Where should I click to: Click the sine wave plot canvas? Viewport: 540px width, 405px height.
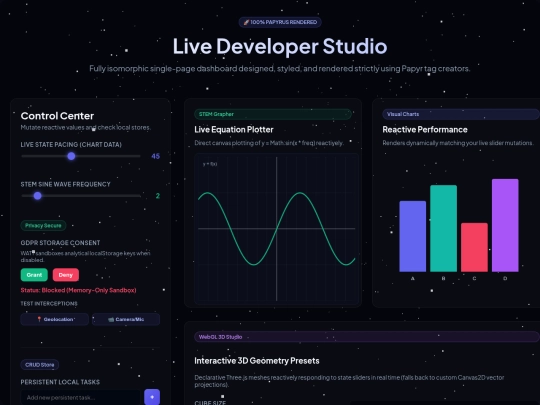point(277,229)
